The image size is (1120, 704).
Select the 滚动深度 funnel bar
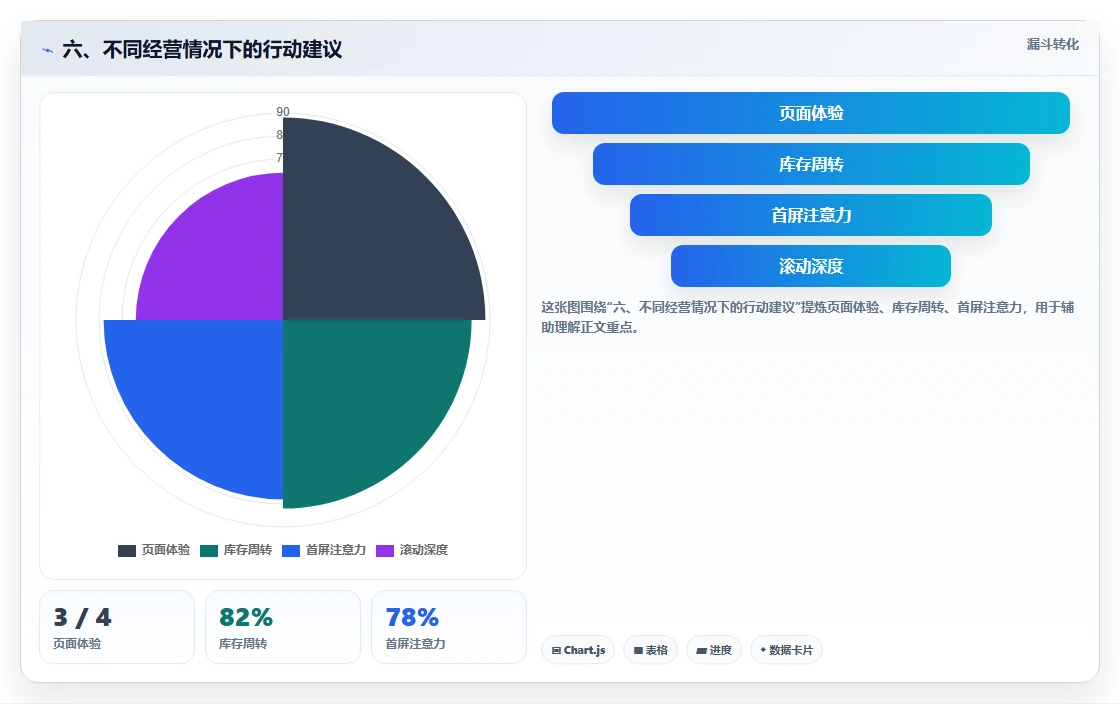click(x=811, y=266)
